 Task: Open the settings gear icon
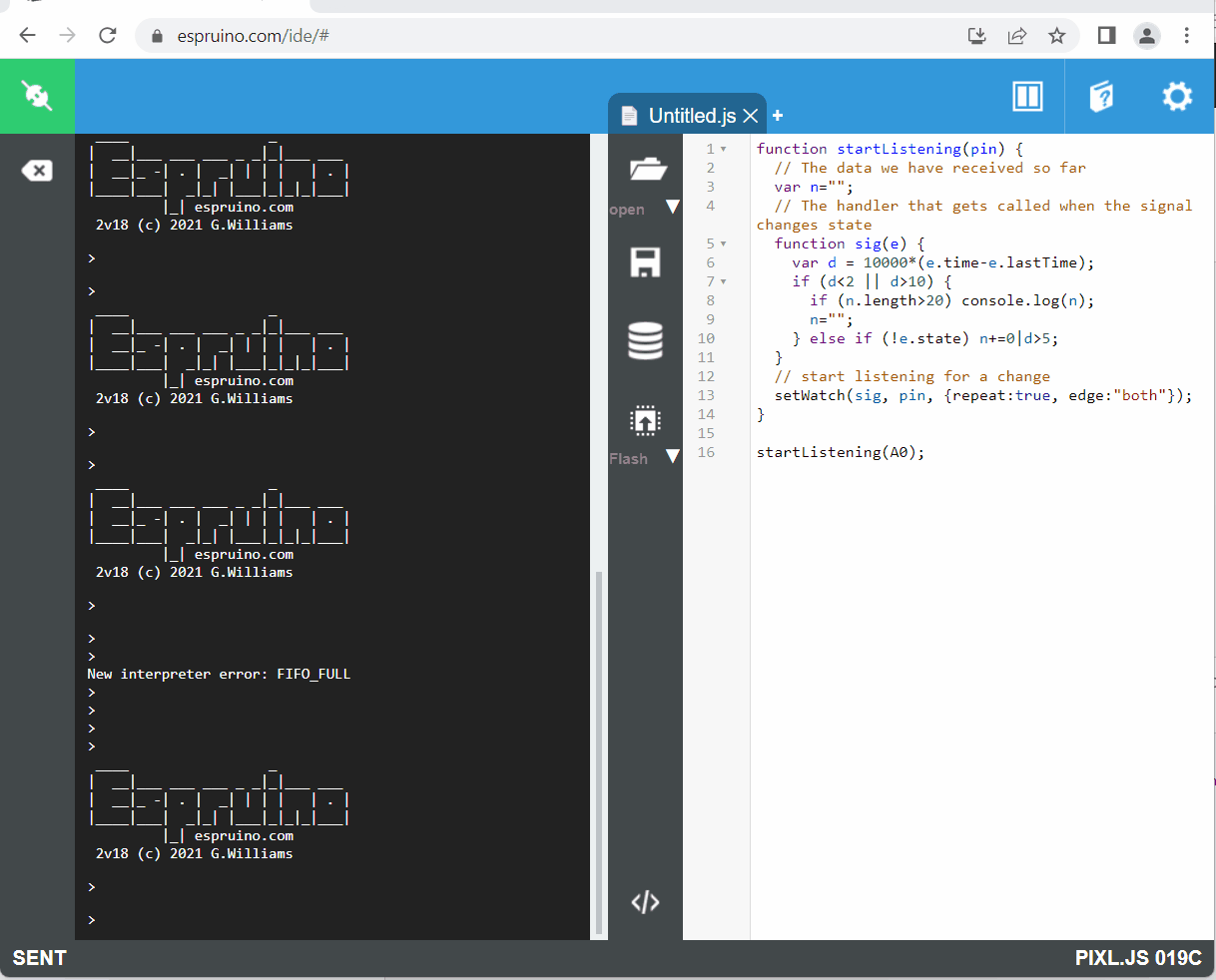coord(1177,96)
